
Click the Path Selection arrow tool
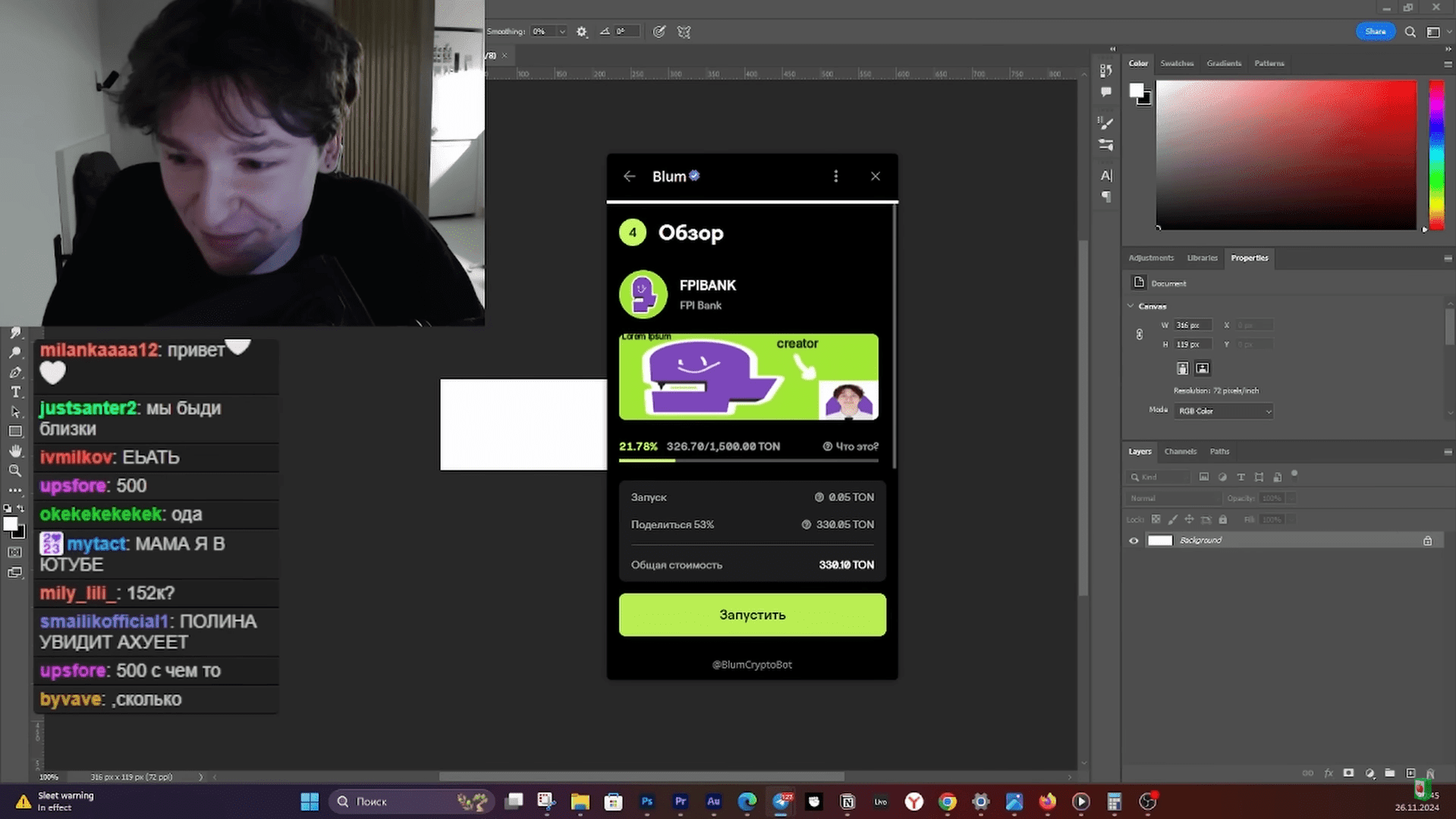tap(15, 412)
